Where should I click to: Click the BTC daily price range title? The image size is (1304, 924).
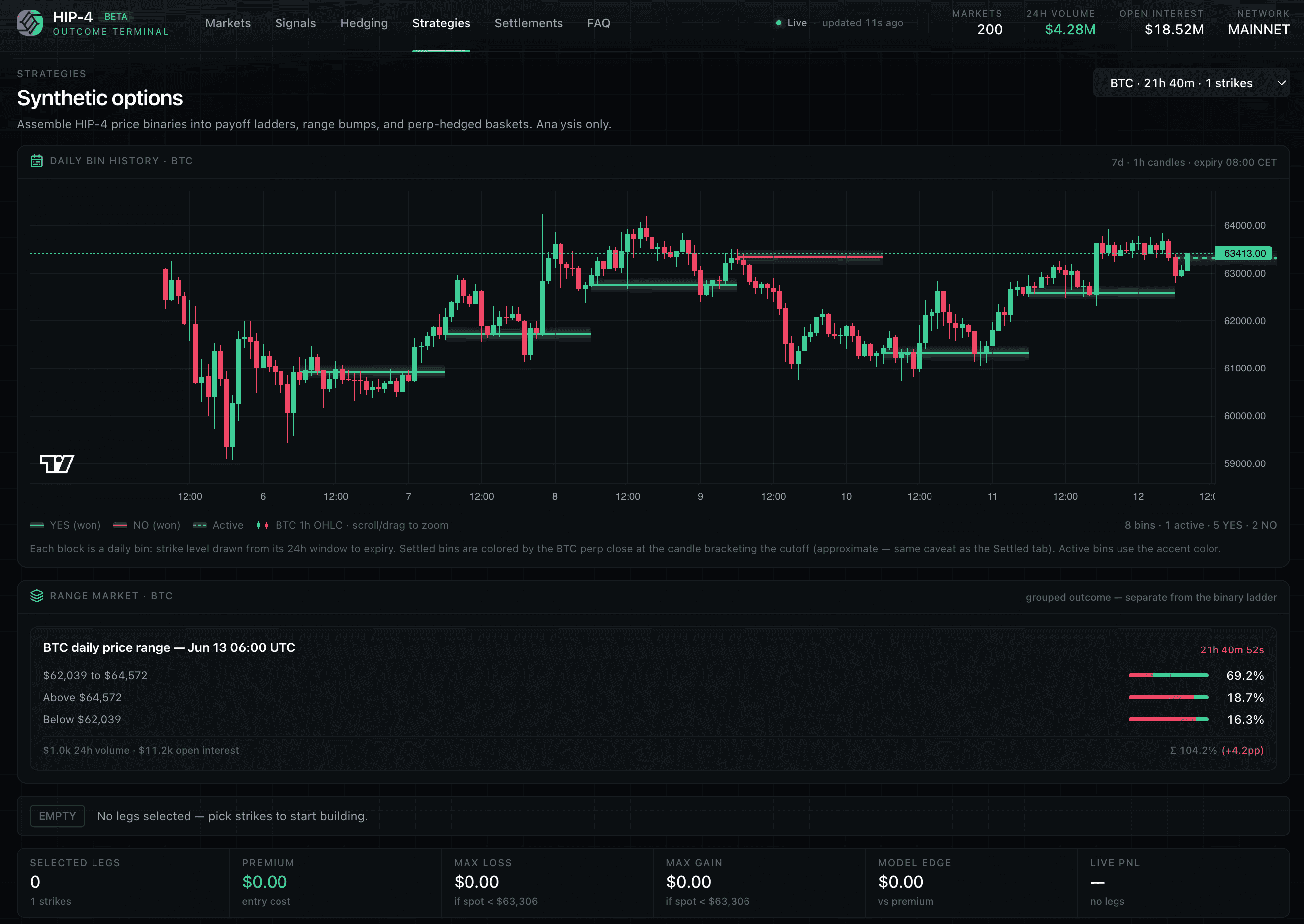[x=169, y=647]
